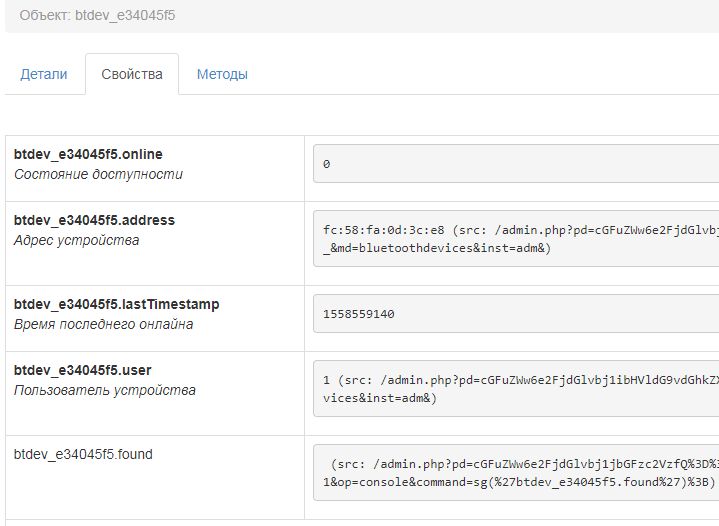Select the btdev_e34045f5.found property name
Screen dimensions: 719x526
click(x=83, y=454)
